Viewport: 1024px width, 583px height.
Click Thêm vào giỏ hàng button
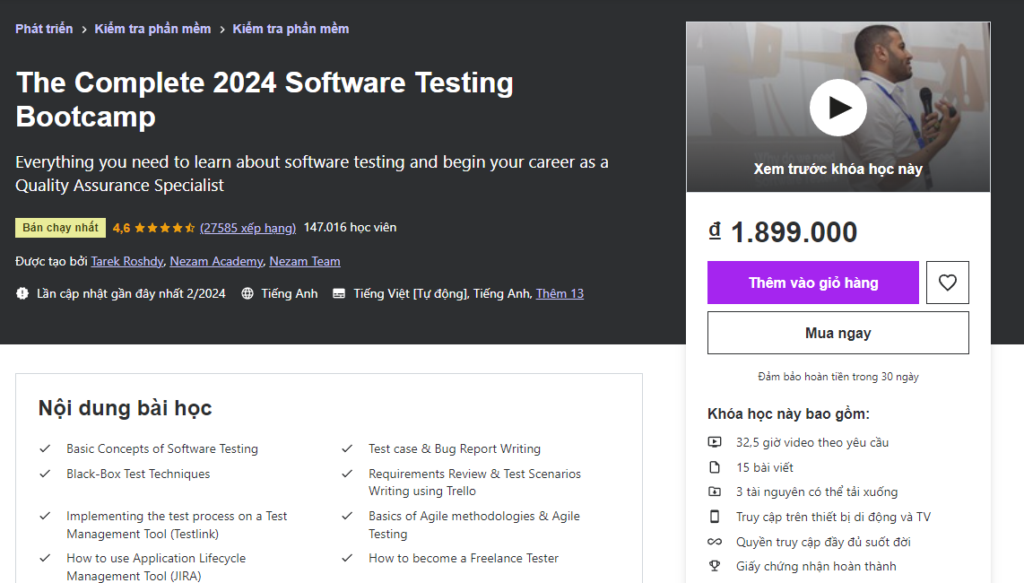pos(813,283)
